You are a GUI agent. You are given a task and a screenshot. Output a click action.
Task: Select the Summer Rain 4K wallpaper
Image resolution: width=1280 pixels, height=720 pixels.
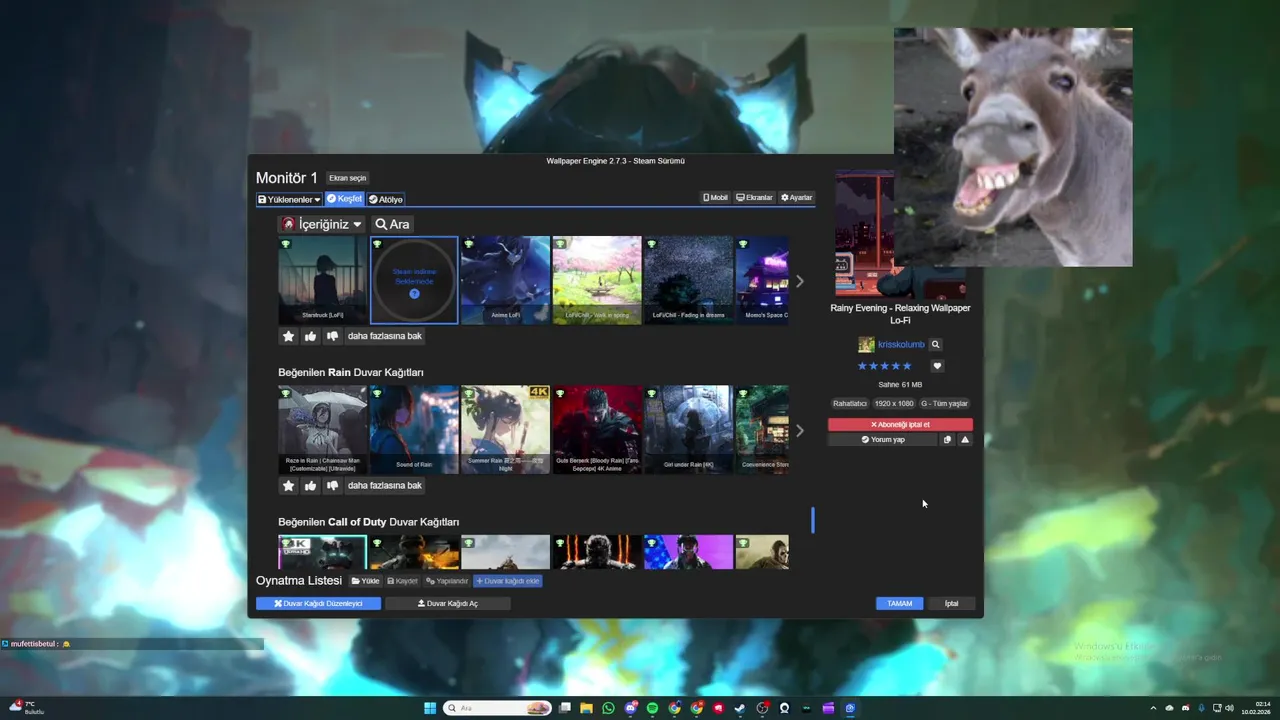pyautogui.click(x=505, y=429)
